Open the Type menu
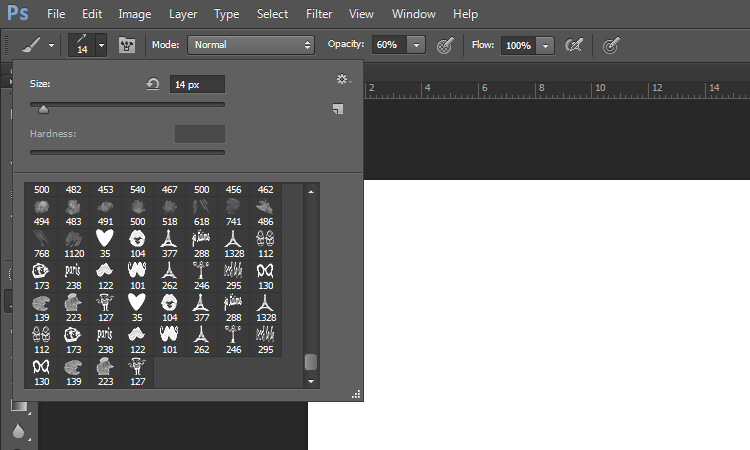750x450 pixels. 226,14
